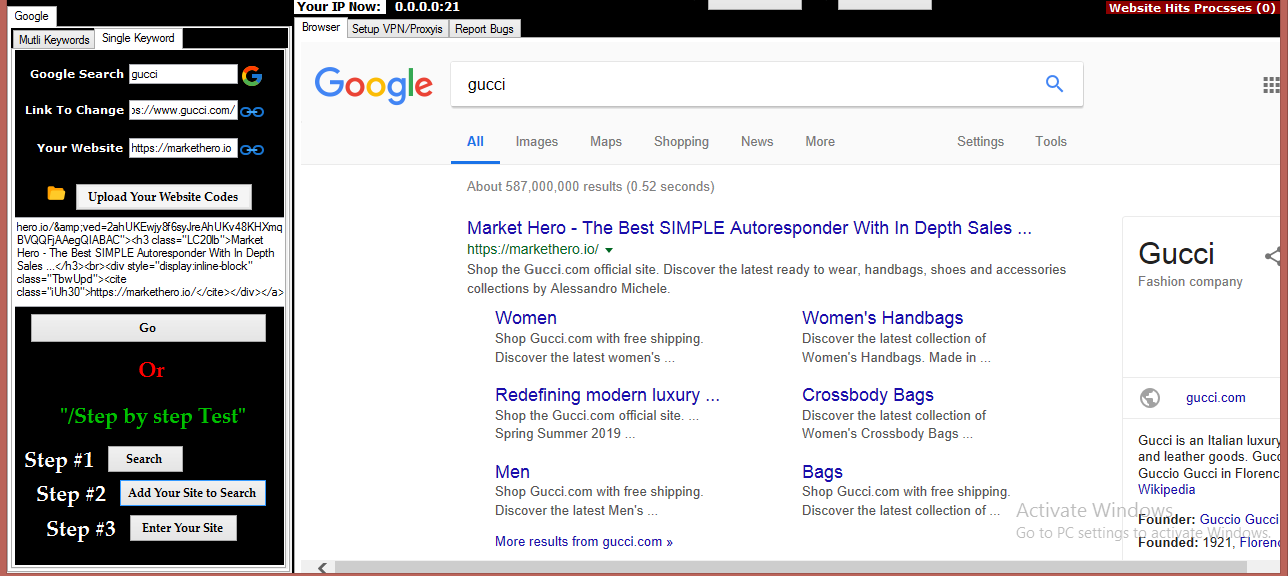Open the Google apps grid icon
This screenshot has width=1288, height=576.
point(1272,83)
